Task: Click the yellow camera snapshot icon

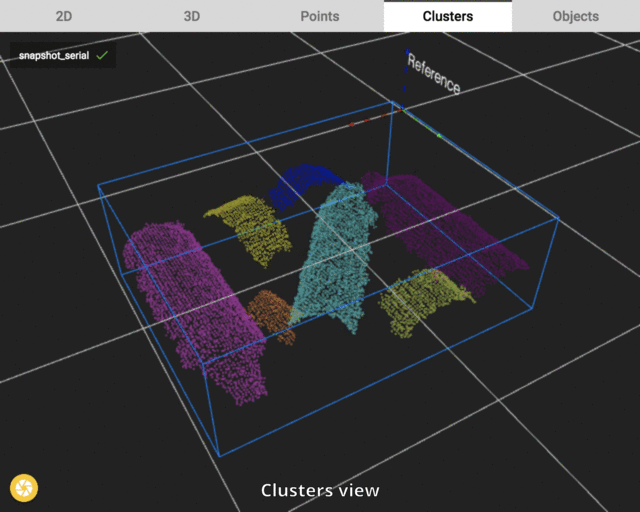Action: tap(24, 488)
